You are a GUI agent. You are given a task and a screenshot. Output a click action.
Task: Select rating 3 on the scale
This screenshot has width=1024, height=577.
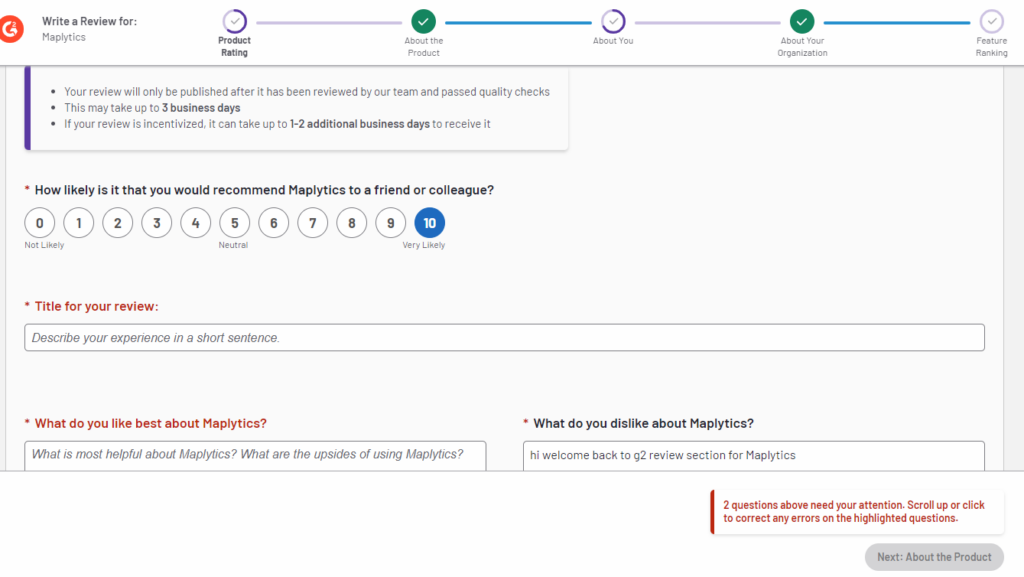coord(156,222)
